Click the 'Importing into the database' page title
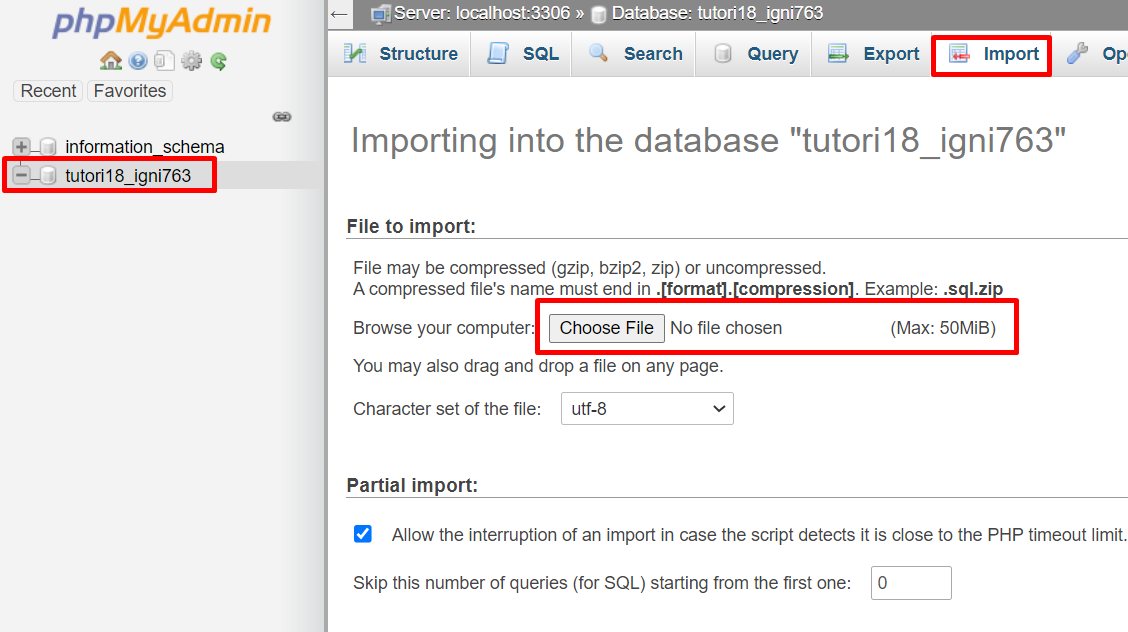Image resolution: width=1128 pixels, height=632 pixels. click(x=709, y=140)
